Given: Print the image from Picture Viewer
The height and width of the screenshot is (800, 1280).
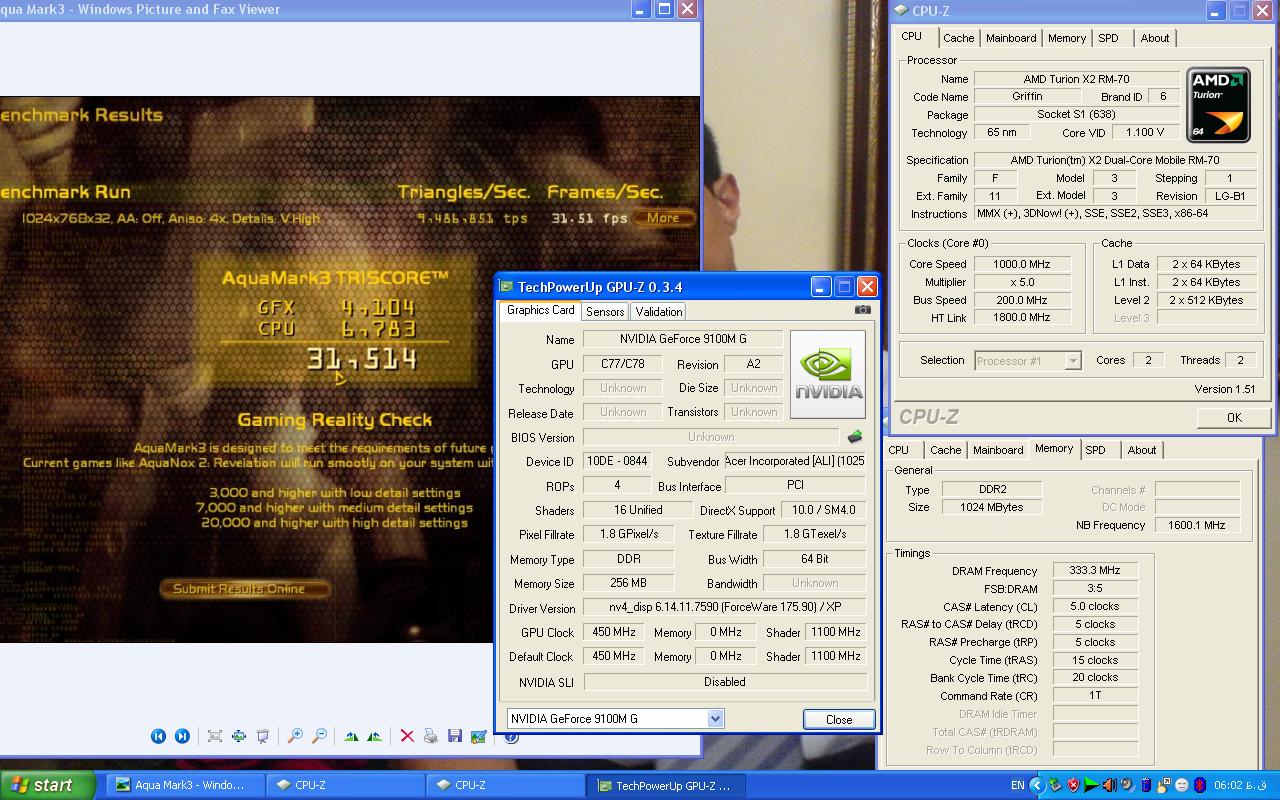Looking at the screenshot, I should [431, 736].
